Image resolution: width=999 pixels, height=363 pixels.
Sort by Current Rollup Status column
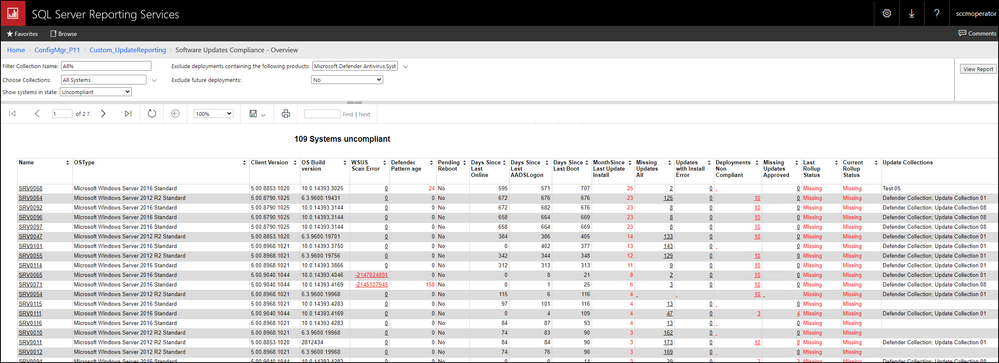877,163
